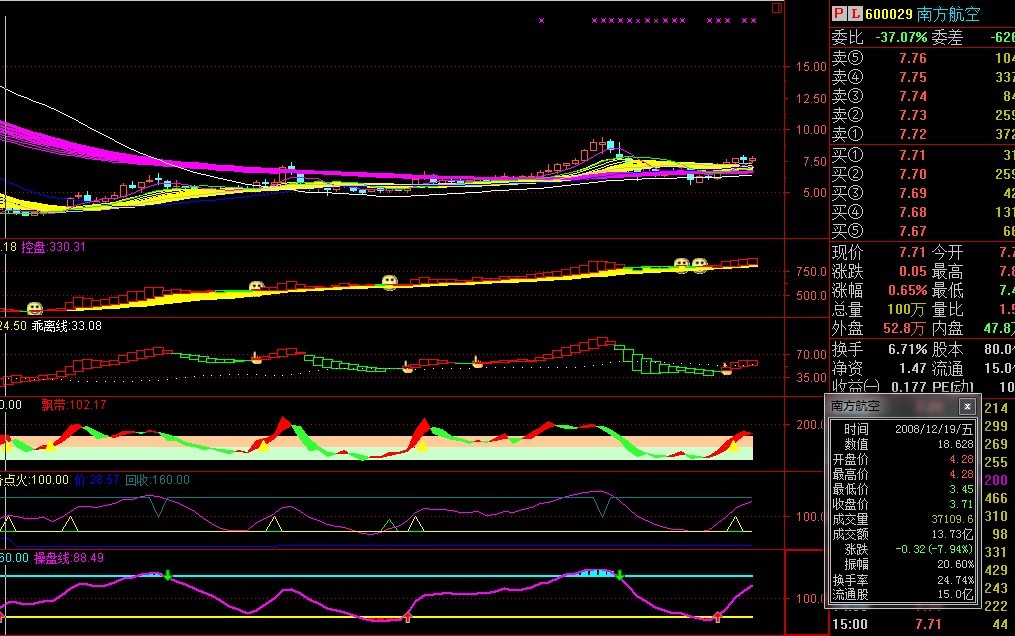Click the popup 收盘价 value 3.71

coord(961,504)
